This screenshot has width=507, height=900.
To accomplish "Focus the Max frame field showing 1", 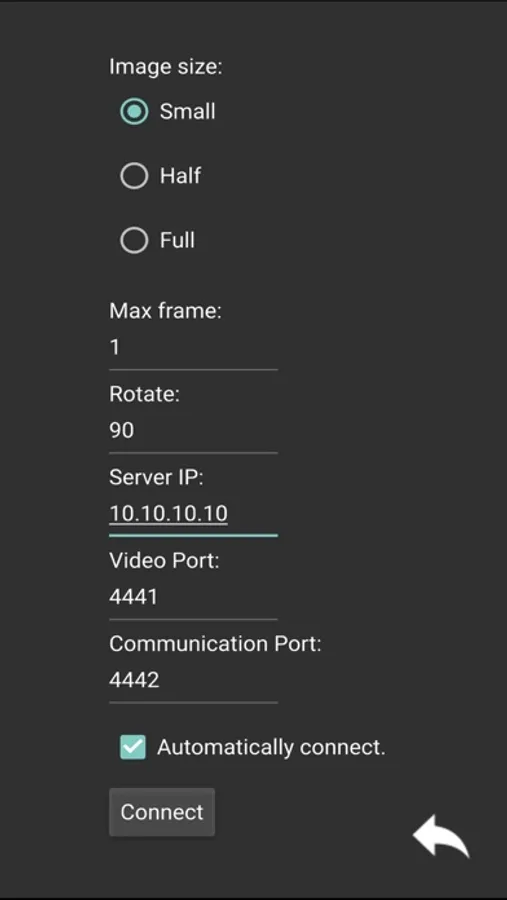I will pos(193,348).
